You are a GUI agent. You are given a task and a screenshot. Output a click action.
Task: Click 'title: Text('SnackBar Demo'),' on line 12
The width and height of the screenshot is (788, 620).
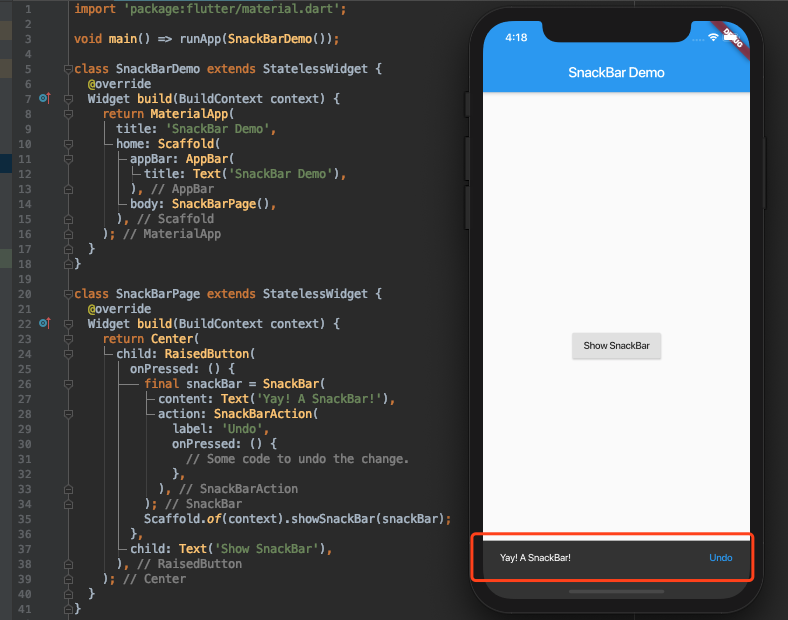tap(245, 174)
